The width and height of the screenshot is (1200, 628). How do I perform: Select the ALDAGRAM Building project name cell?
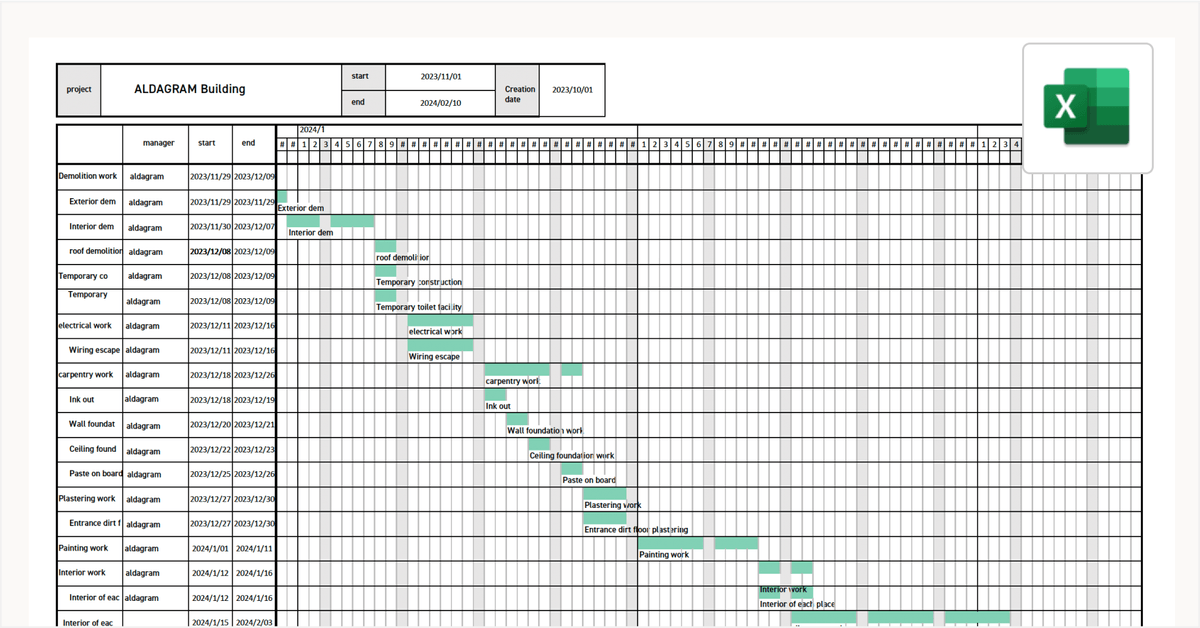tap(189, 89)
